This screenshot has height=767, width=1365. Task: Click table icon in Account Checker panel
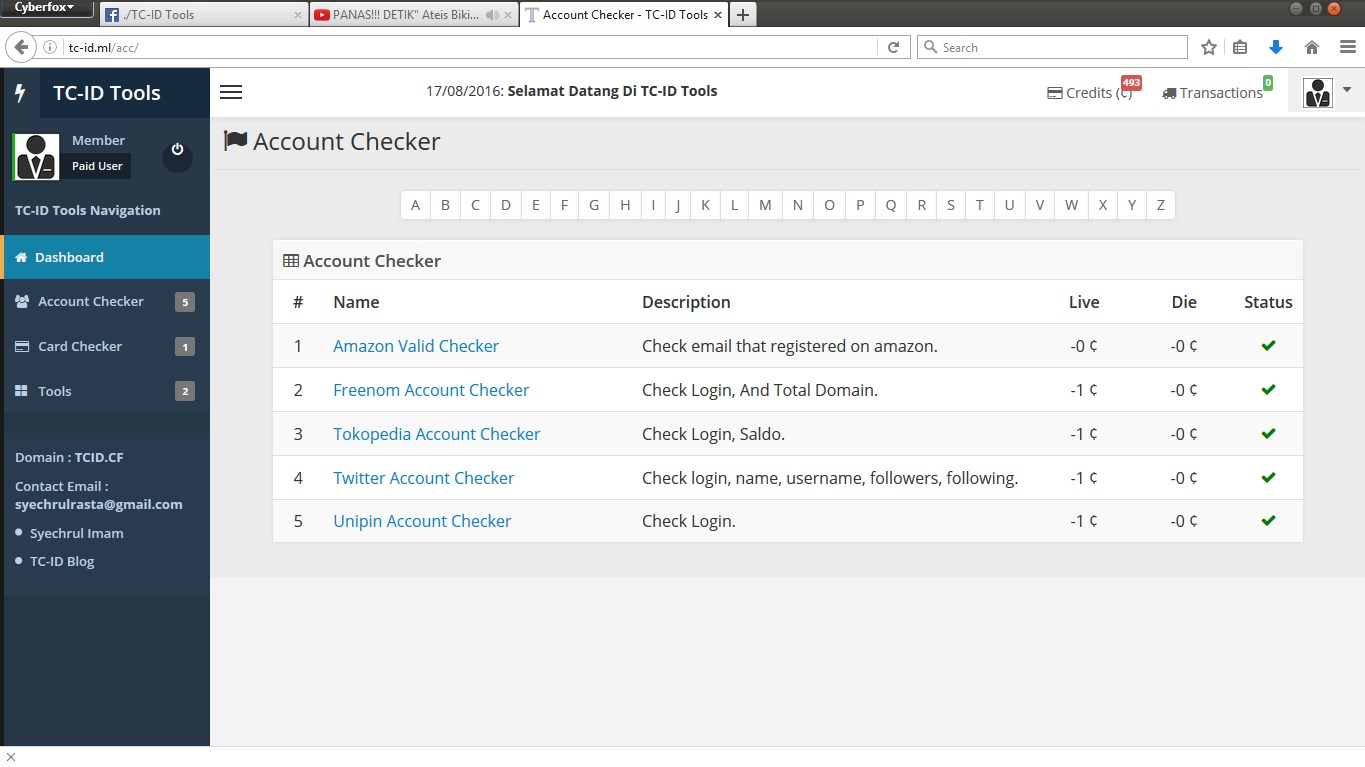[291, 261]
